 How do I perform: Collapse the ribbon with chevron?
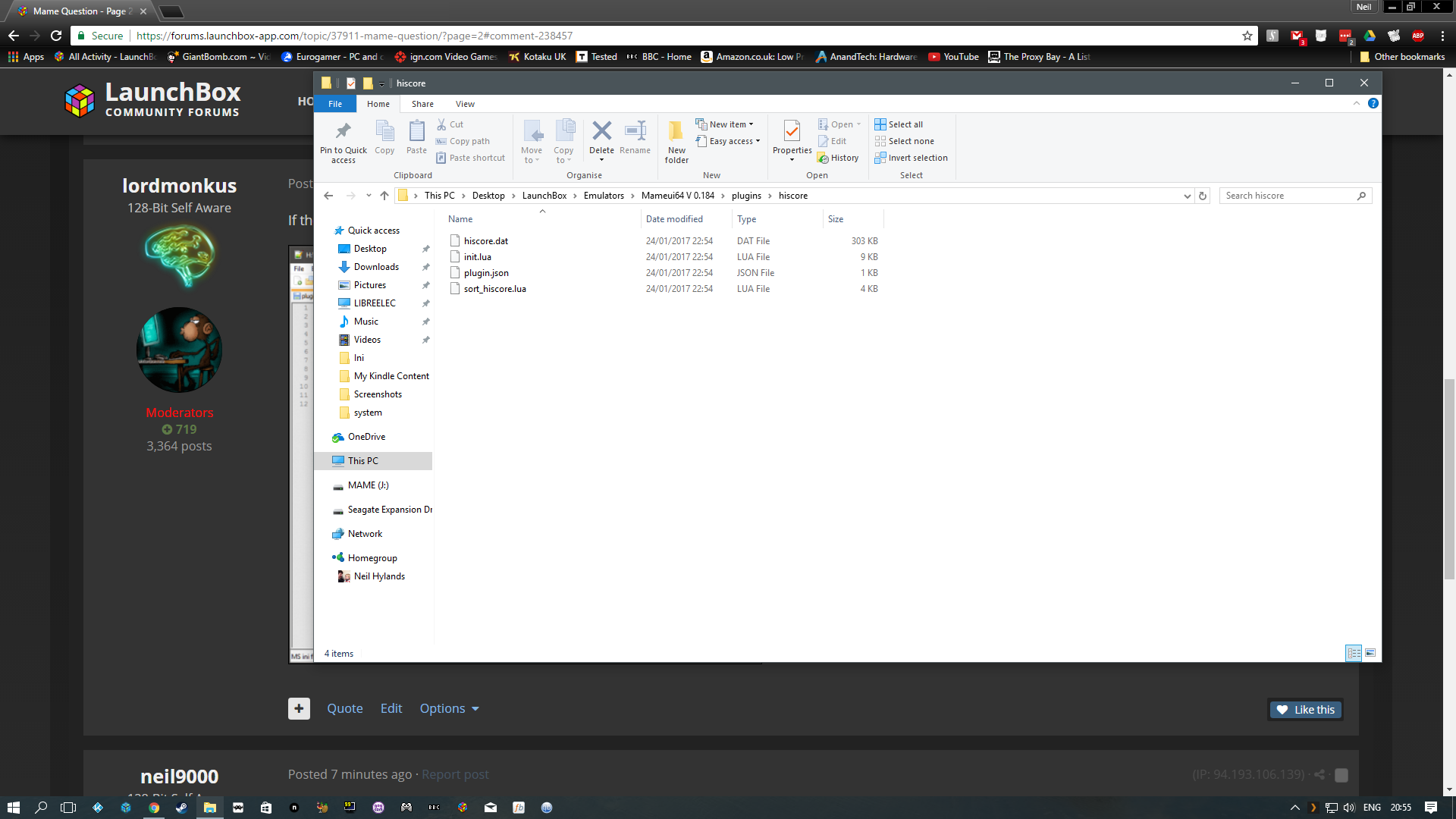point(1357,103)
